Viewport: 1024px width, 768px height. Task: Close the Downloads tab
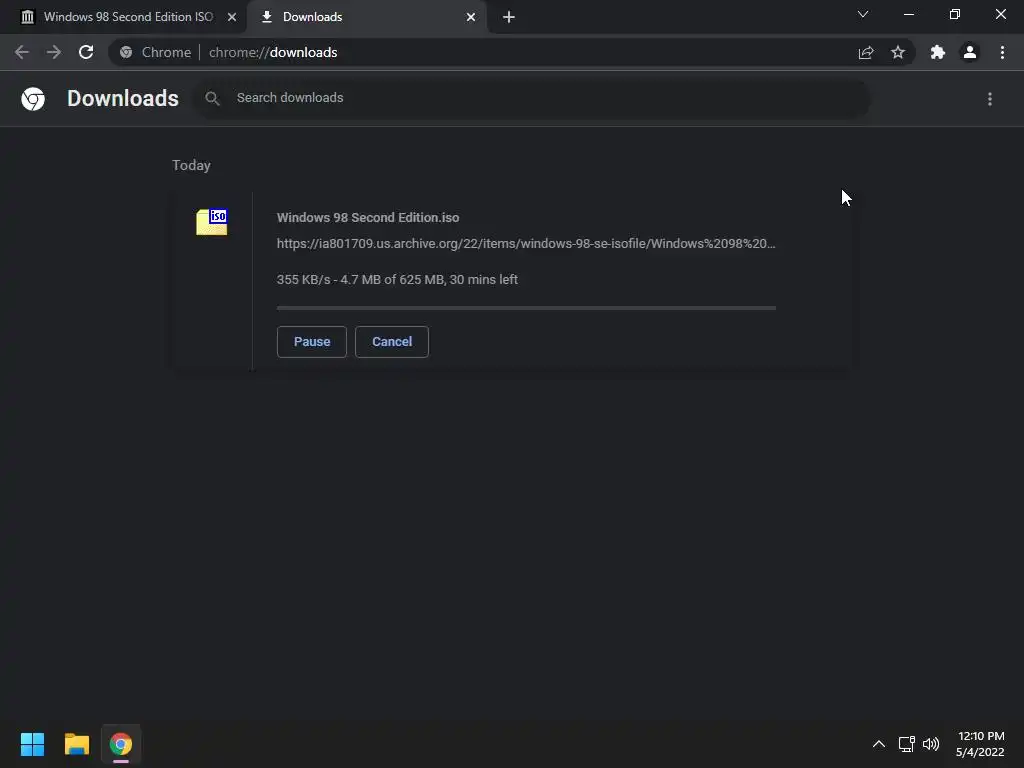tap(471, 17)
